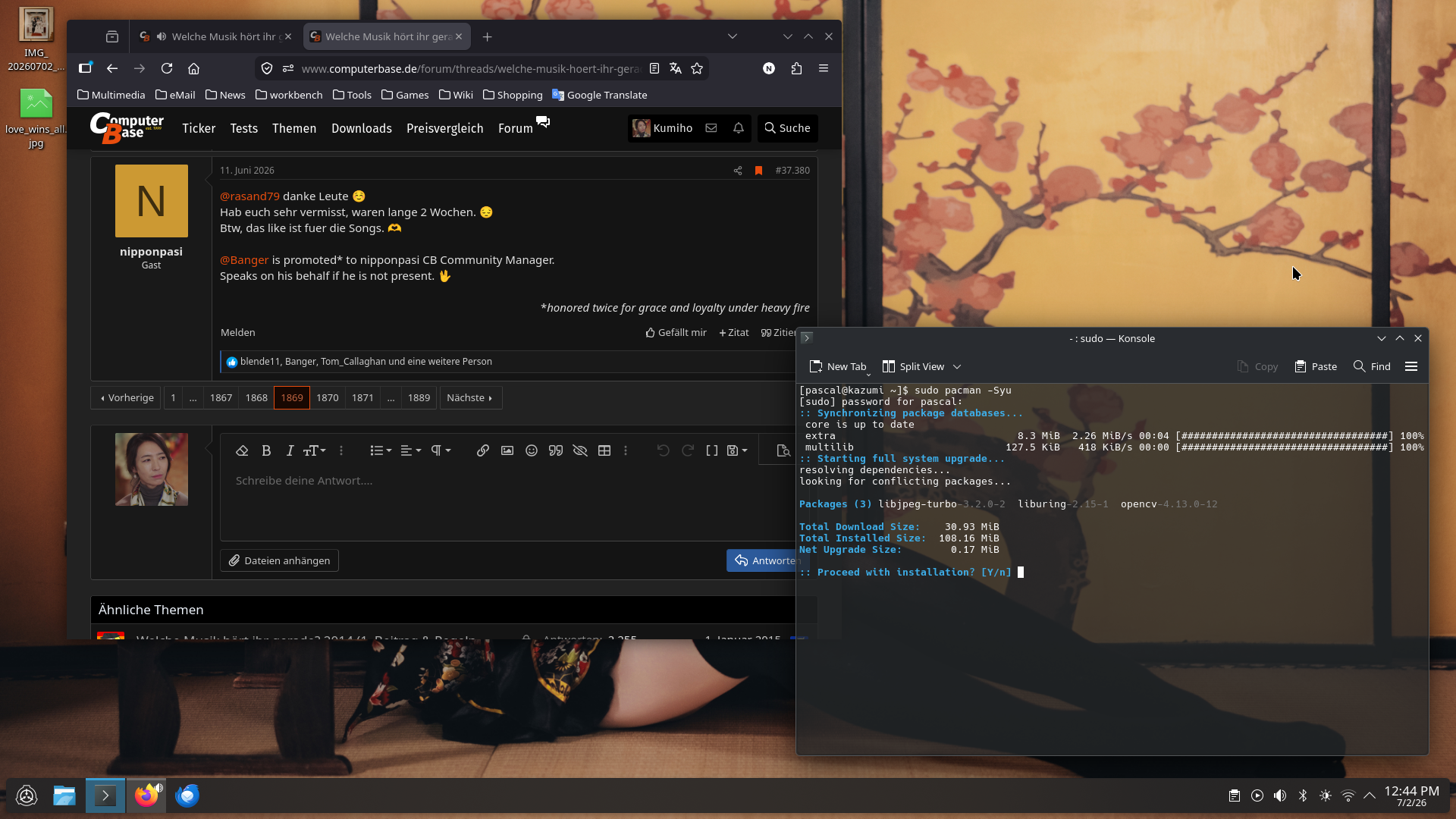Jump to last page 1889
1456x819 pixels.
coord(419,397)
